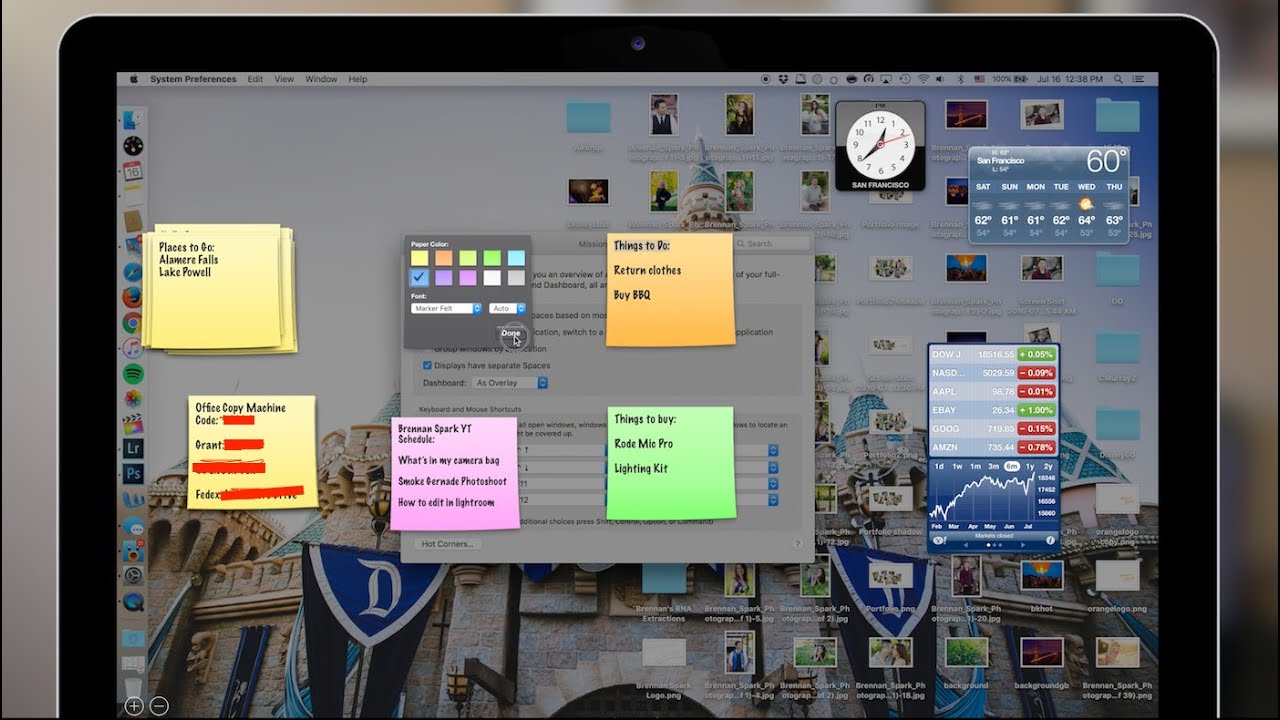The height and width of the screenshot is (720, 1280).
Task: Open the View menu
Action: coord(284,79)
